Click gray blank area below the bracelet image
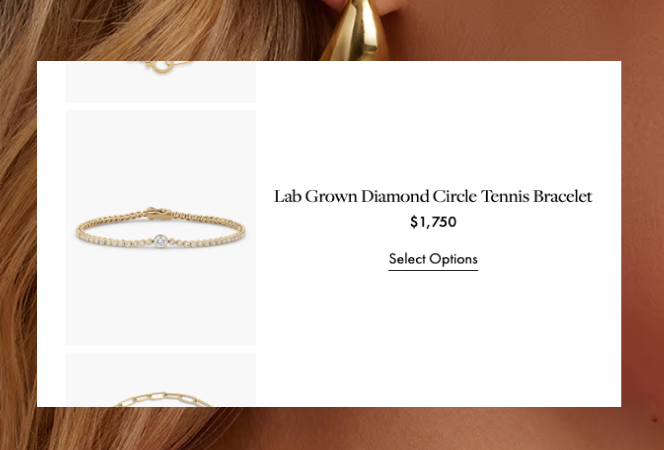 tap(160, 296)
